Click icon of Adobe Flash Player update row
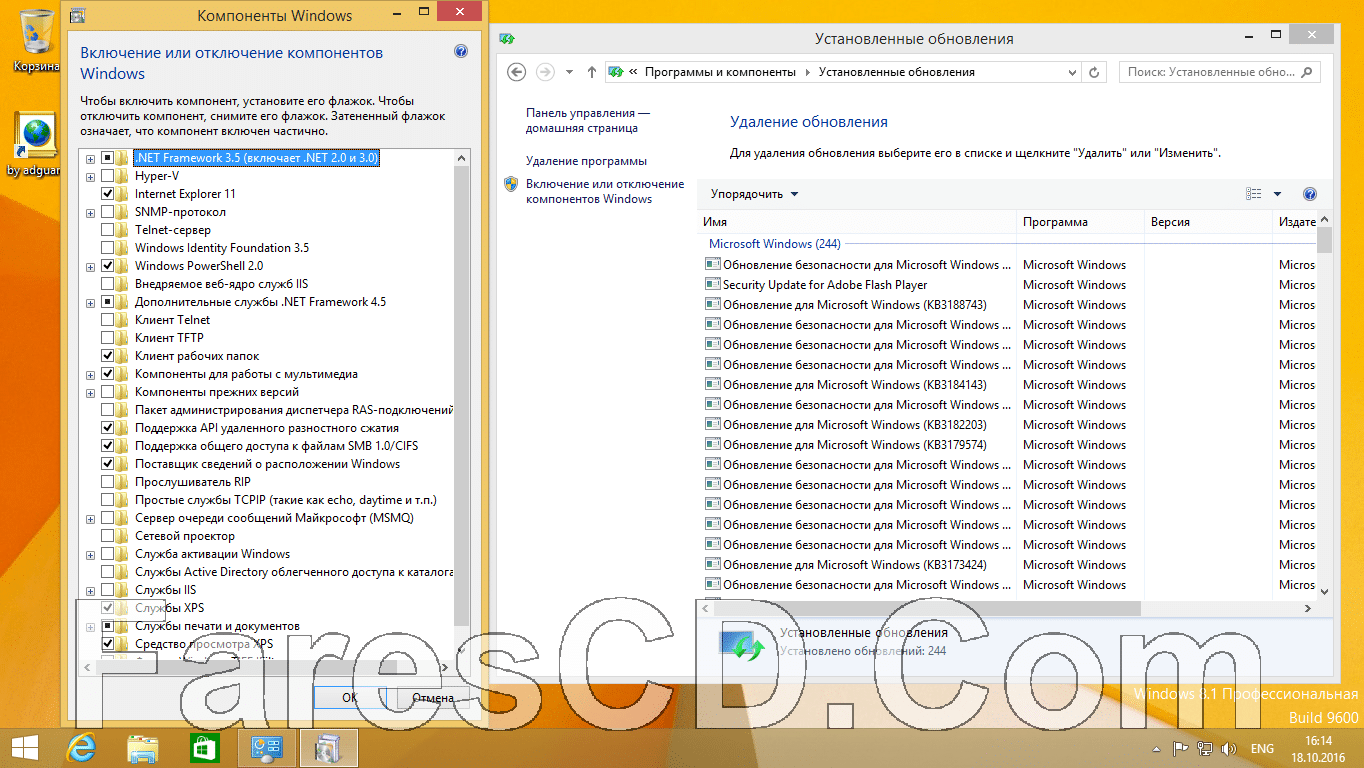The image size is (1364, 768). click(x=712, y=285)
